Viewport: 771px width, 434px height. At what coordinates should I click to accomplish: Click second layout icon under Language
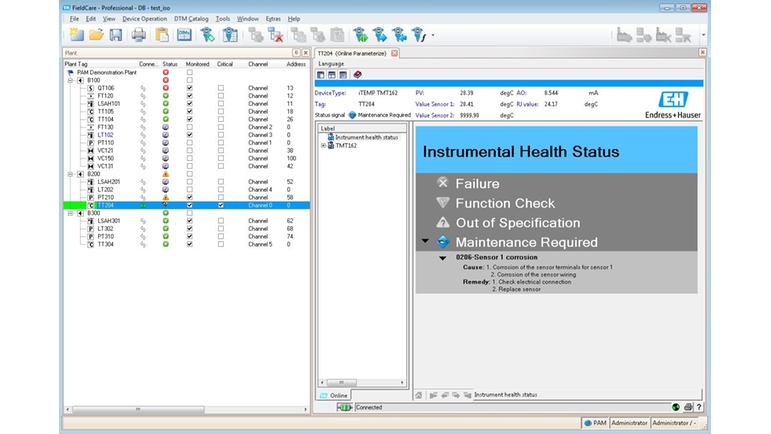point(332,75)
